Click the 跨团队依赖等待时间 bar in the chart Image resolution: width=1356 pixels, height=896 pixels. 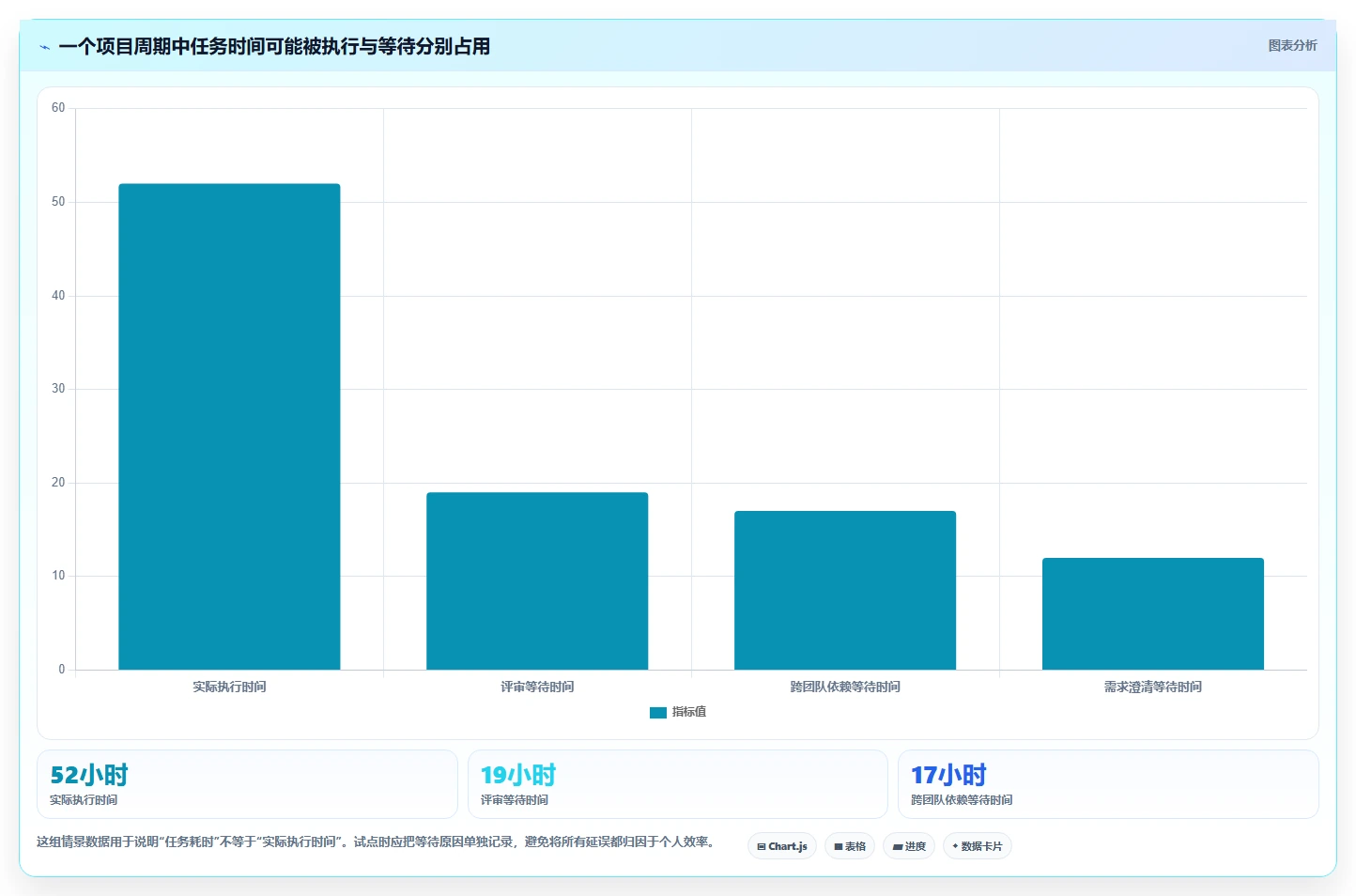tap(845, 591)
